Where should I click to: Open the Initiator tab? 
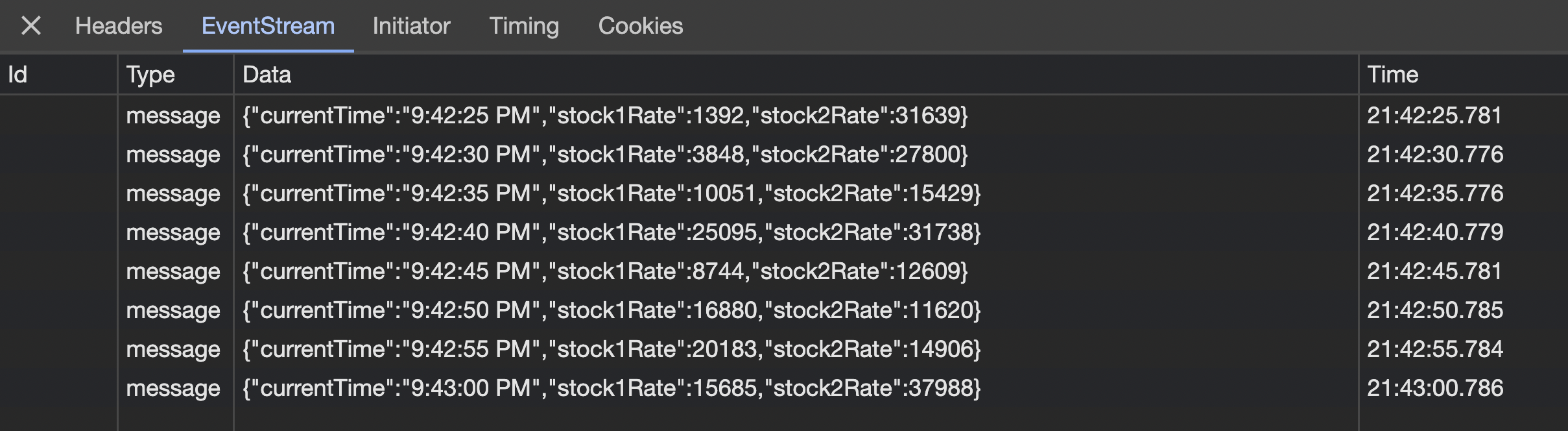(411, 26)
